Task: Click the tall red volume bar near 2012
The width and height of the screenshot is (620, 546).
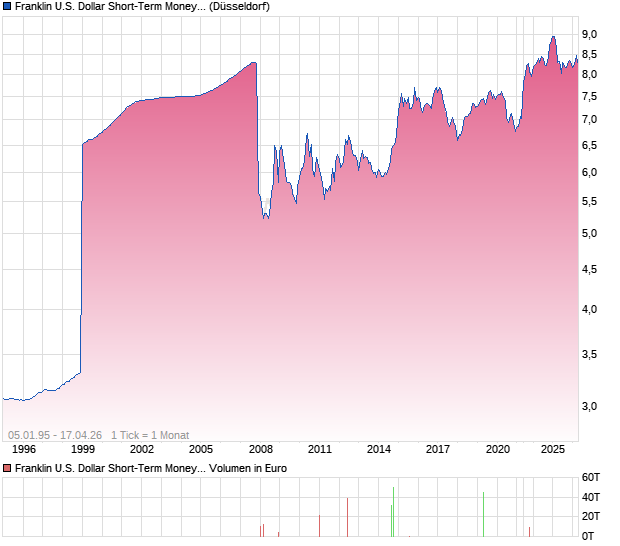Action: tap(348, 517)
